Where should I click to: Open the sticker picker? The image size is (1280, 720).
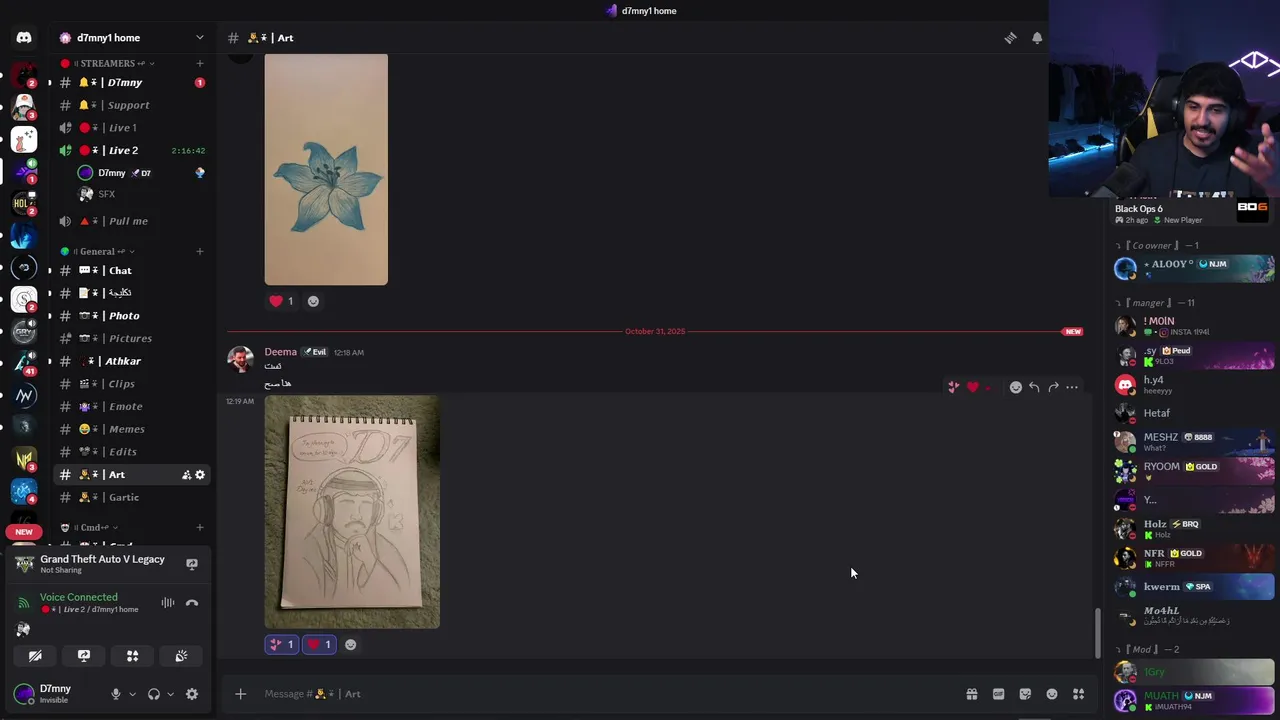(1025, 694)
